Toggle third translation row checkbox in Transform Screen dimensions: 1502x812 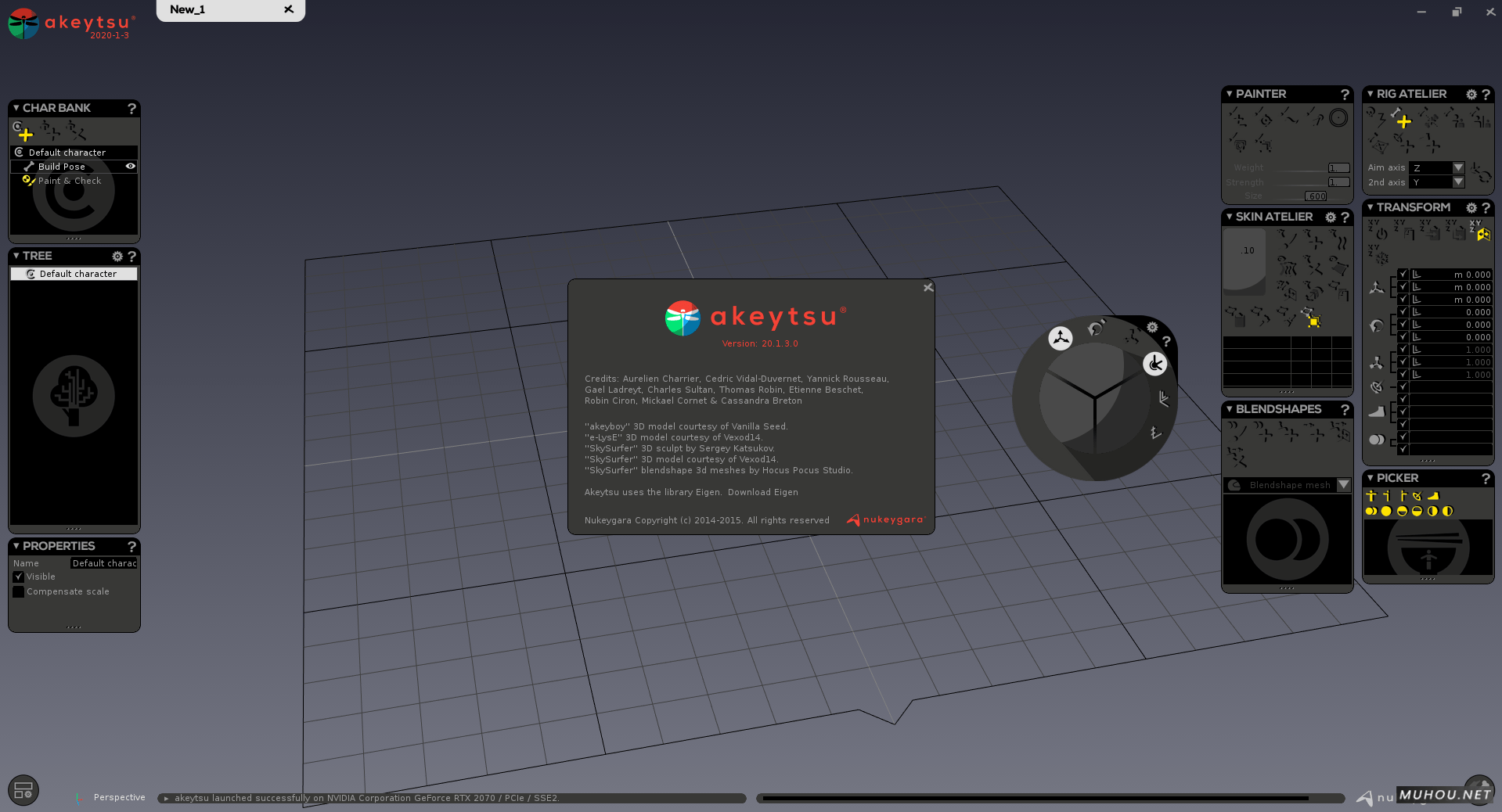point(1403,300)
